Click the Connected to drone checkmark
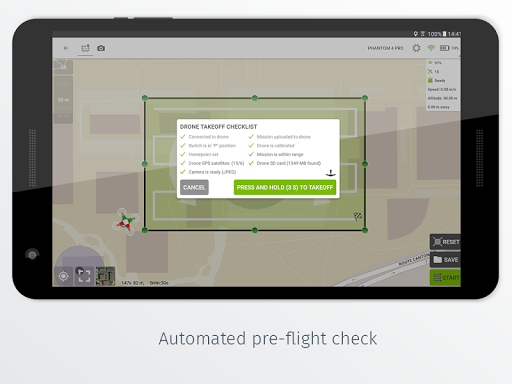 tap(183, 137)
